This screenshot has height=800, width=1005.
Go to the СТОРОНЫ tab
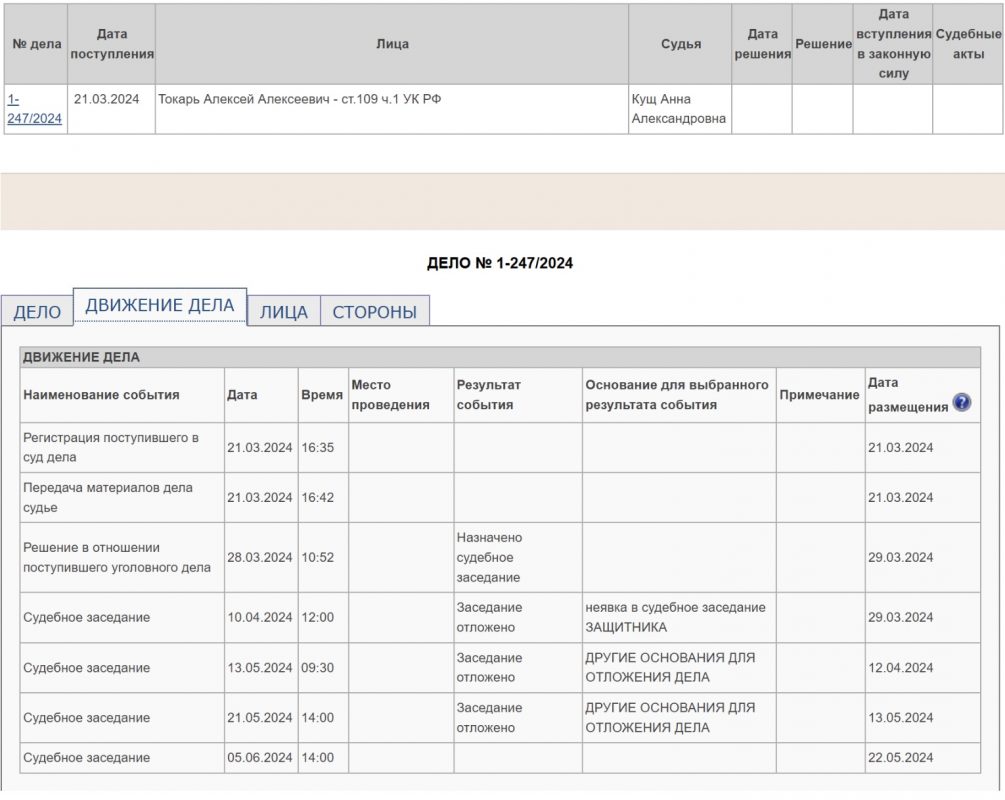point(374,312)
